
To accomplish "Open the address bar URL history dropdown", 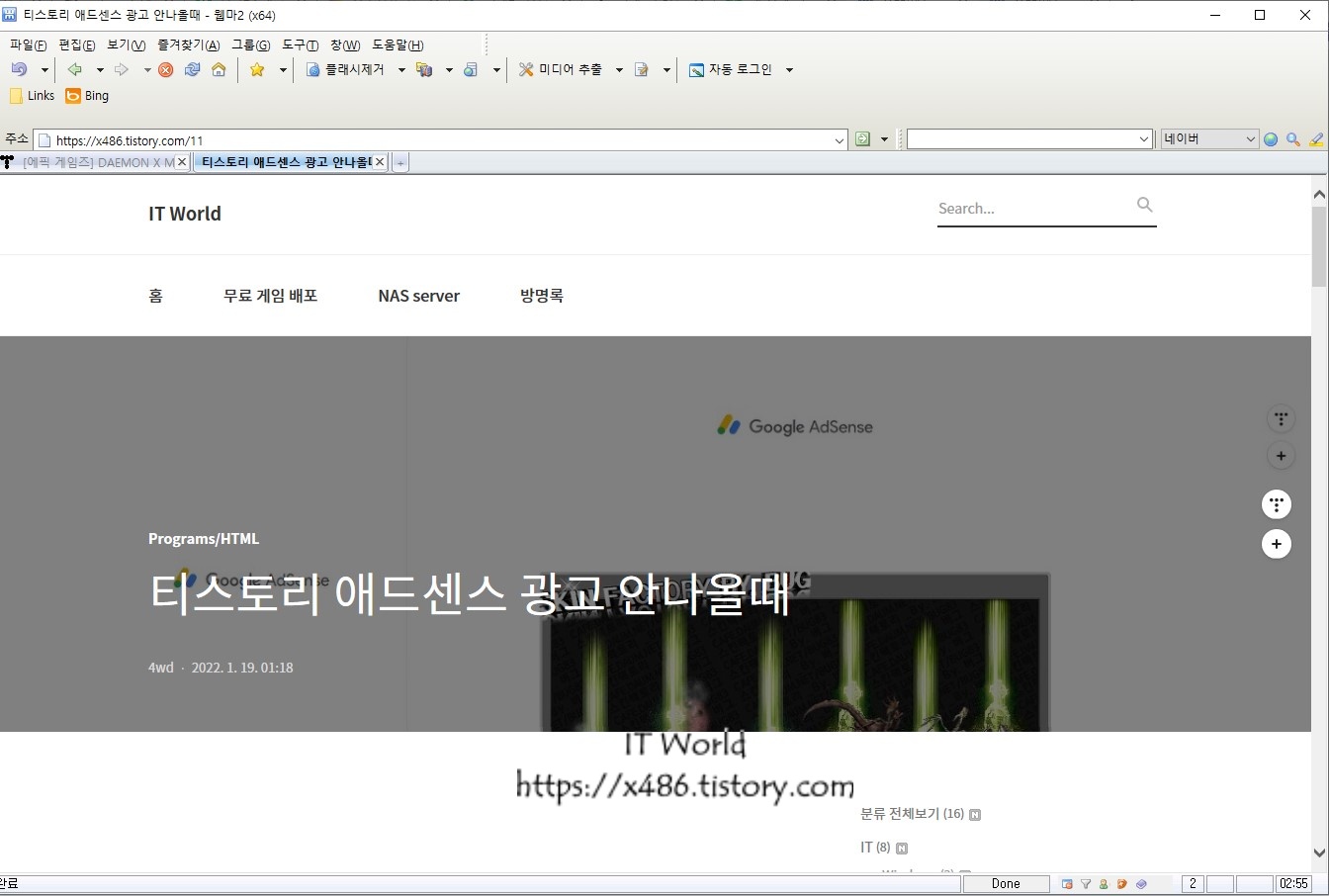I will click(840, 140).
